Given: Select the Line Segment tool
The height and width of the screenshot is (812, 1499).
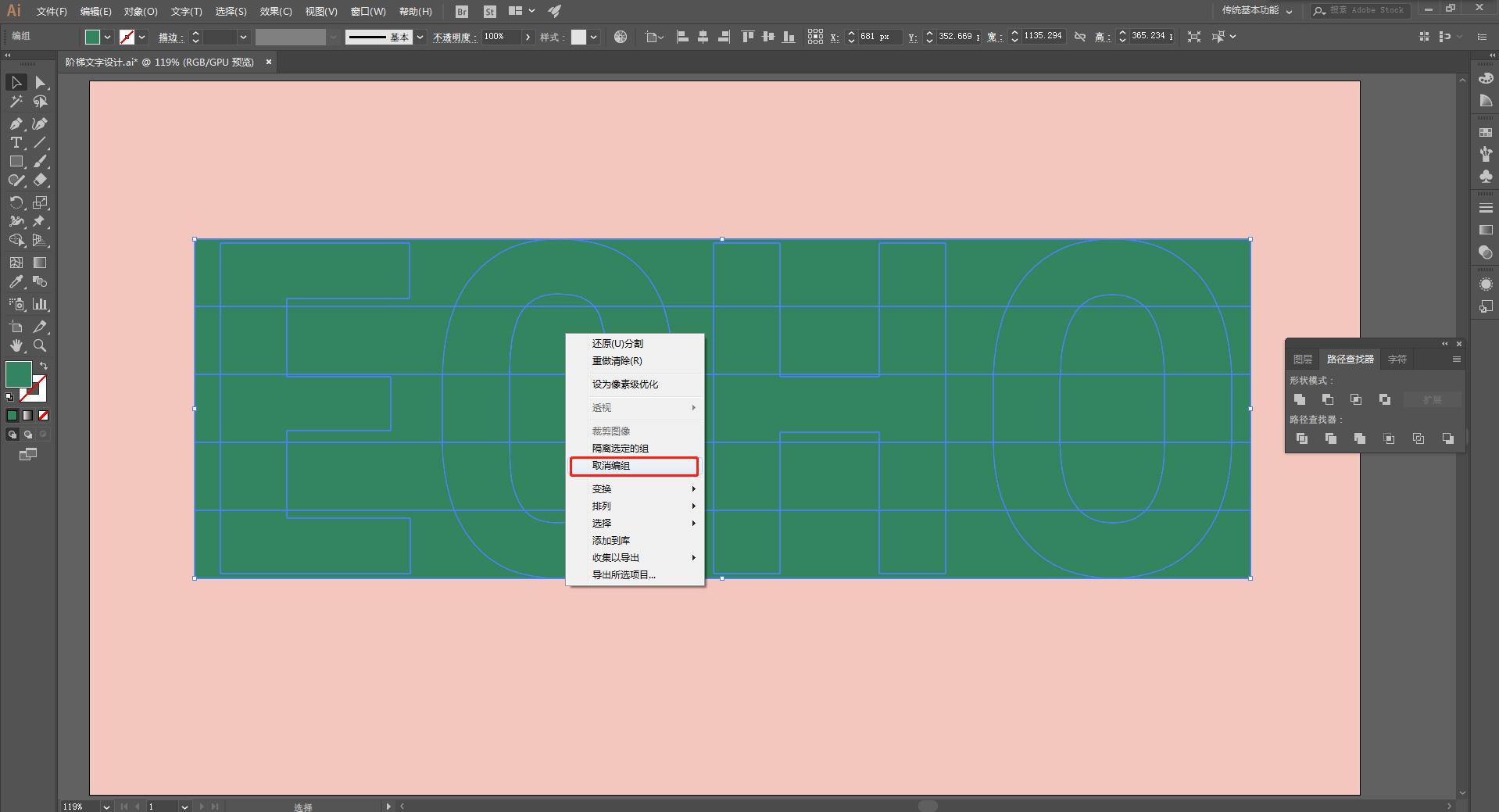Looking at the screenshot, I should pos(41,142).
